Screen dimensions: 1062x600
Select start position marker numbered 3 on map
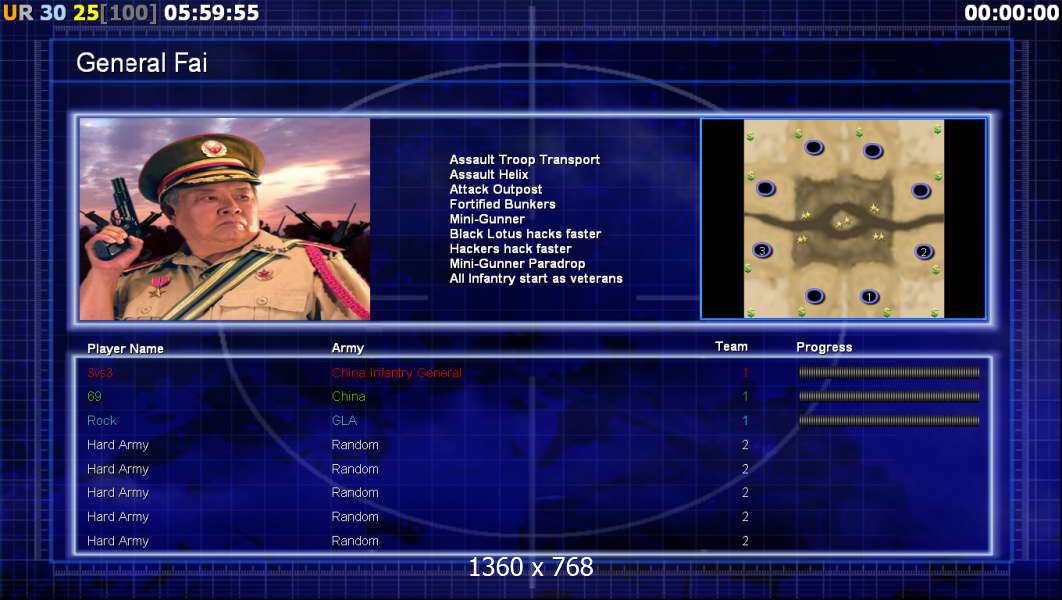coord(762,251)
